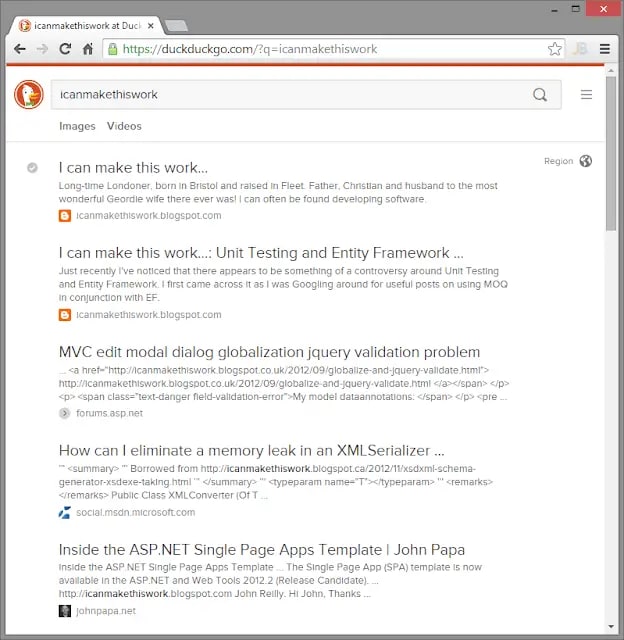This screenshot has width=624, height=640.
Task: Click the forums.asp.net favicon icon
Action: 64,413
